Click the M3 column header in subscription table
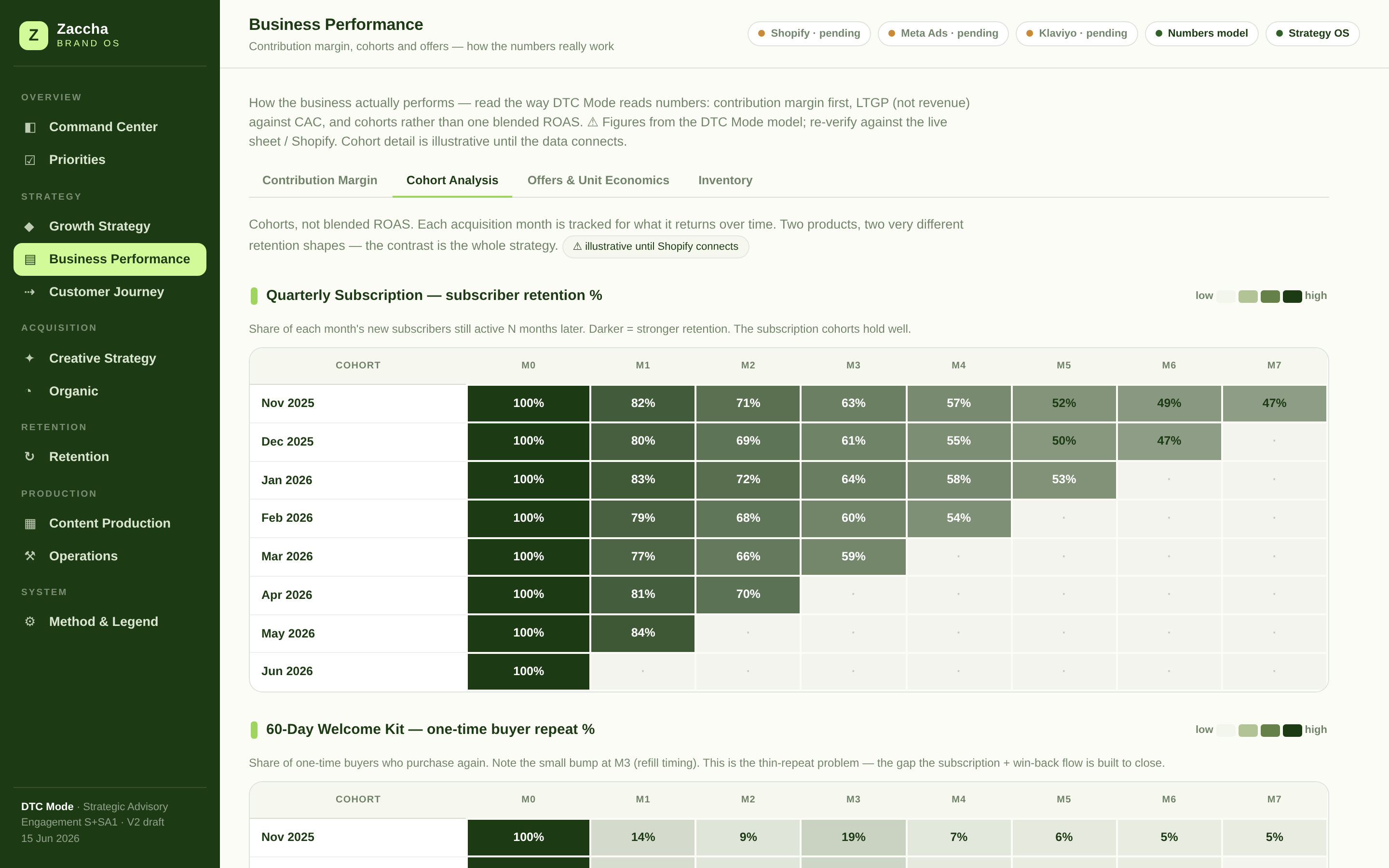 point(853,366)
